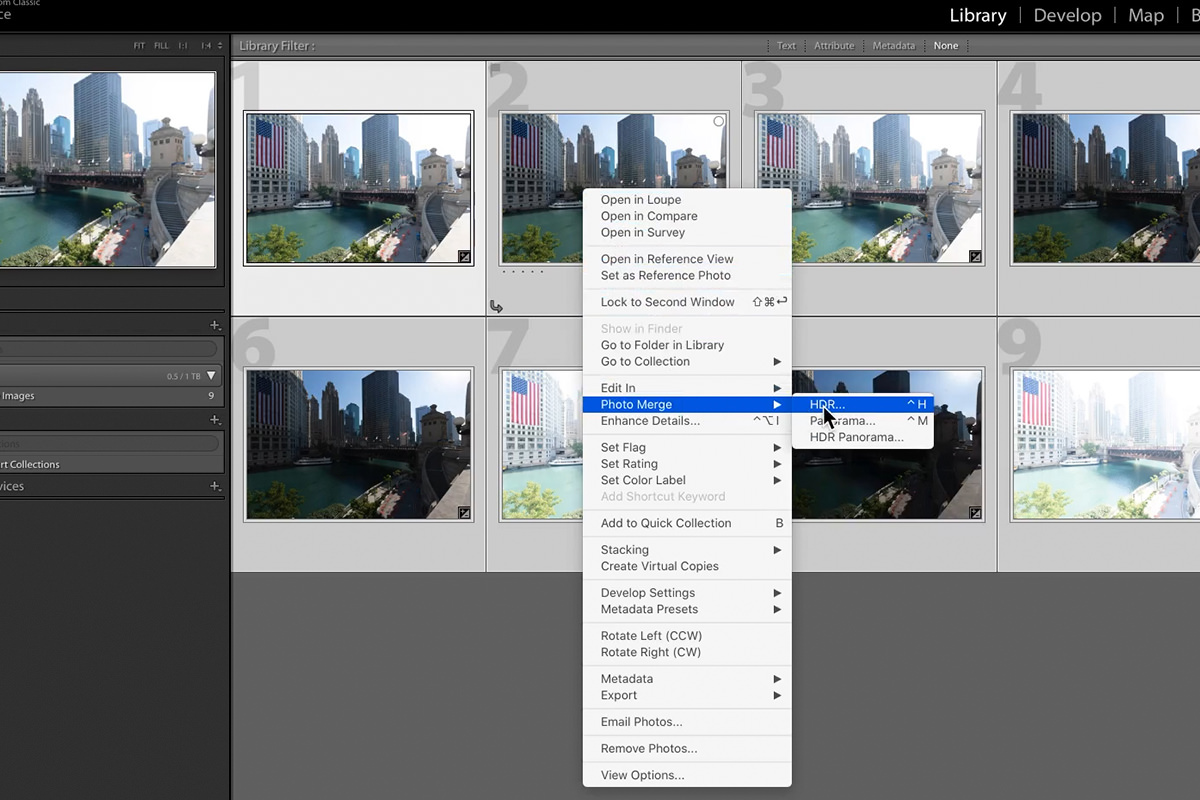The width and height of the screenshot is (1200, 800).
Task: Click the develop adjustments badge on photo 3
Action: click(x=975, y=257)
